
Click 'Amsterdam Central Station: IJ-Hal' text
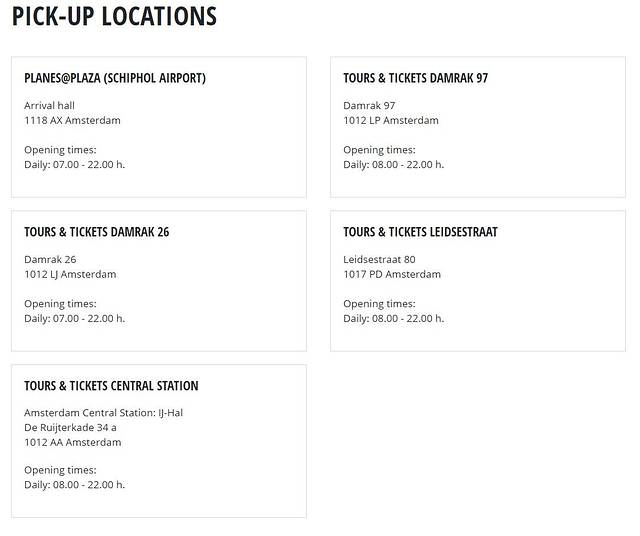click(102, 413)
